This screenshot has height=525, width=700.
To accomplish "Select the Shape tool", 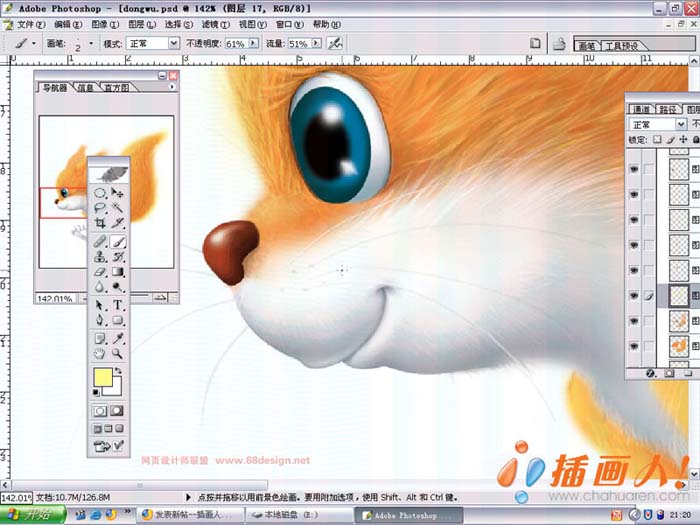I will [117, 320].
